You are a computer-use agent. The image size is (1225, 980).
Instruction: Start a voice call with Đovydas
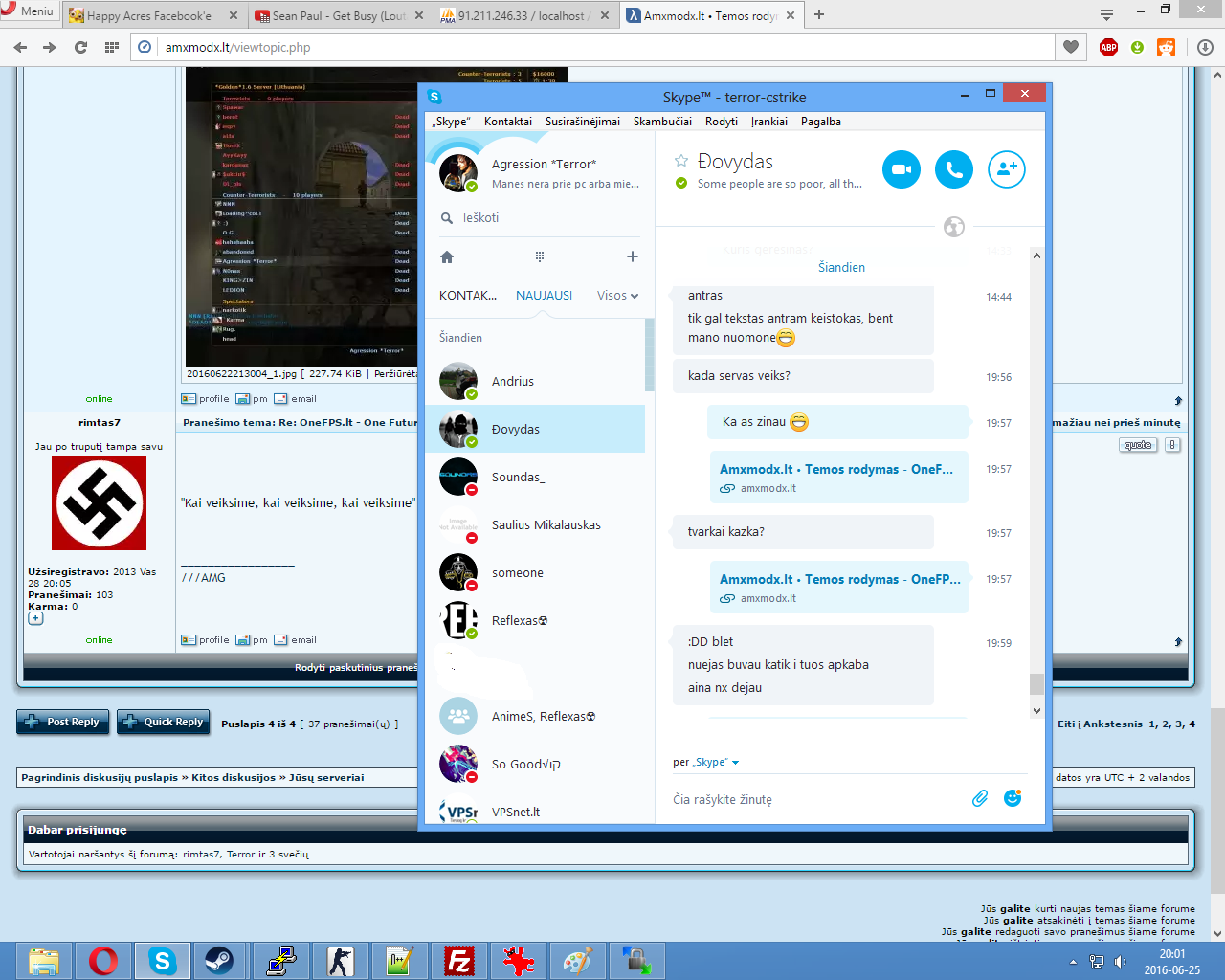coord(953,169)
